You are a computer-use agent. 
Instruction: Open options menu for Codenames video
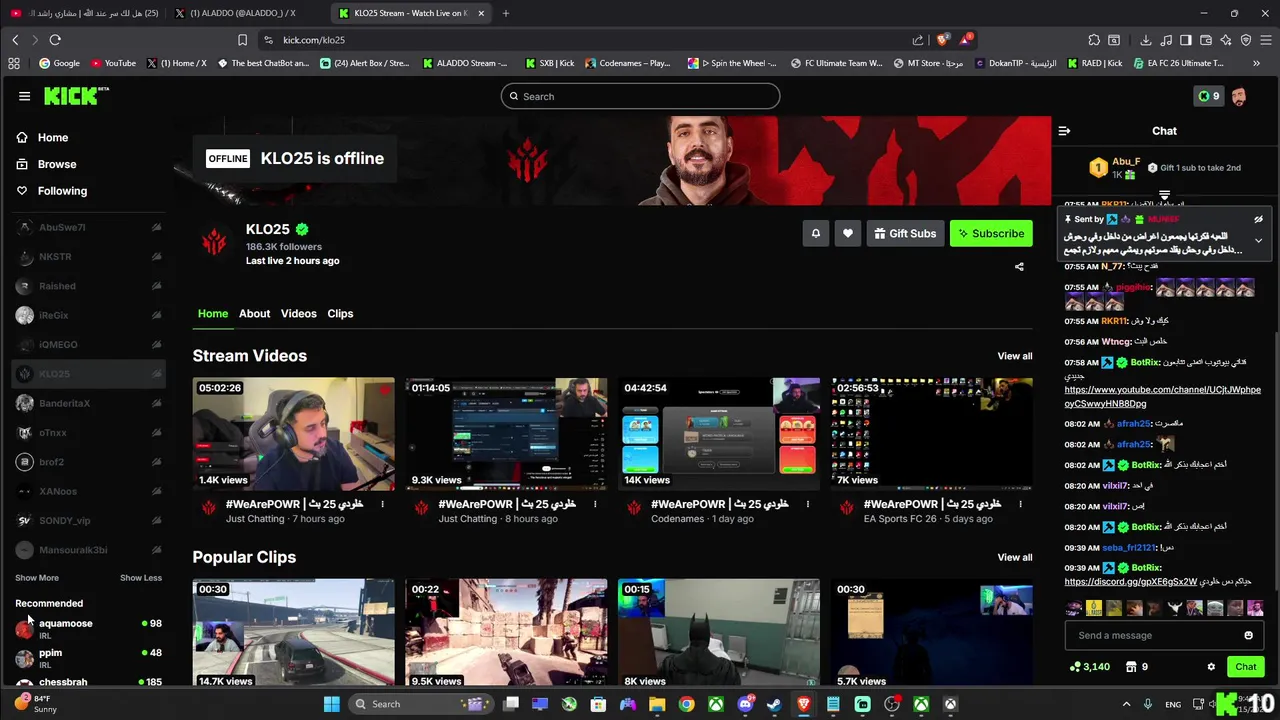[x=807, y=504]
